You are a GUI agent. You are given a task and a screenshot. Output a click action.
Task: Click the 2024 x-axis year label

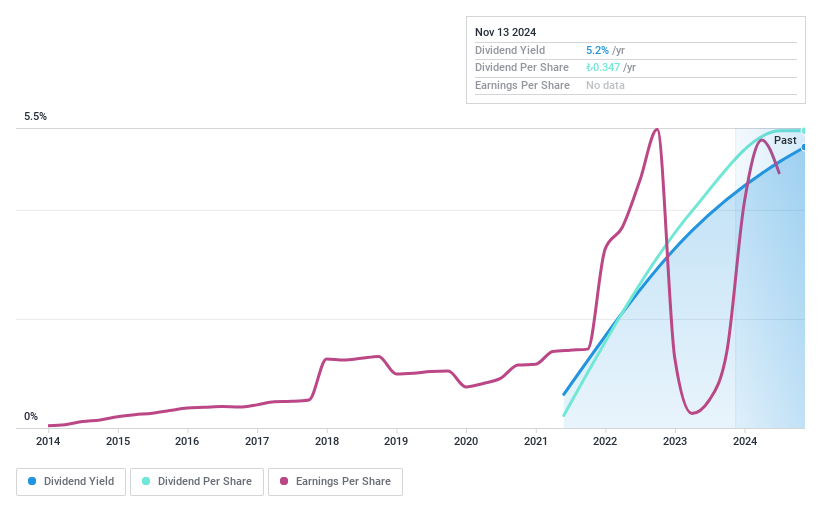744,441
